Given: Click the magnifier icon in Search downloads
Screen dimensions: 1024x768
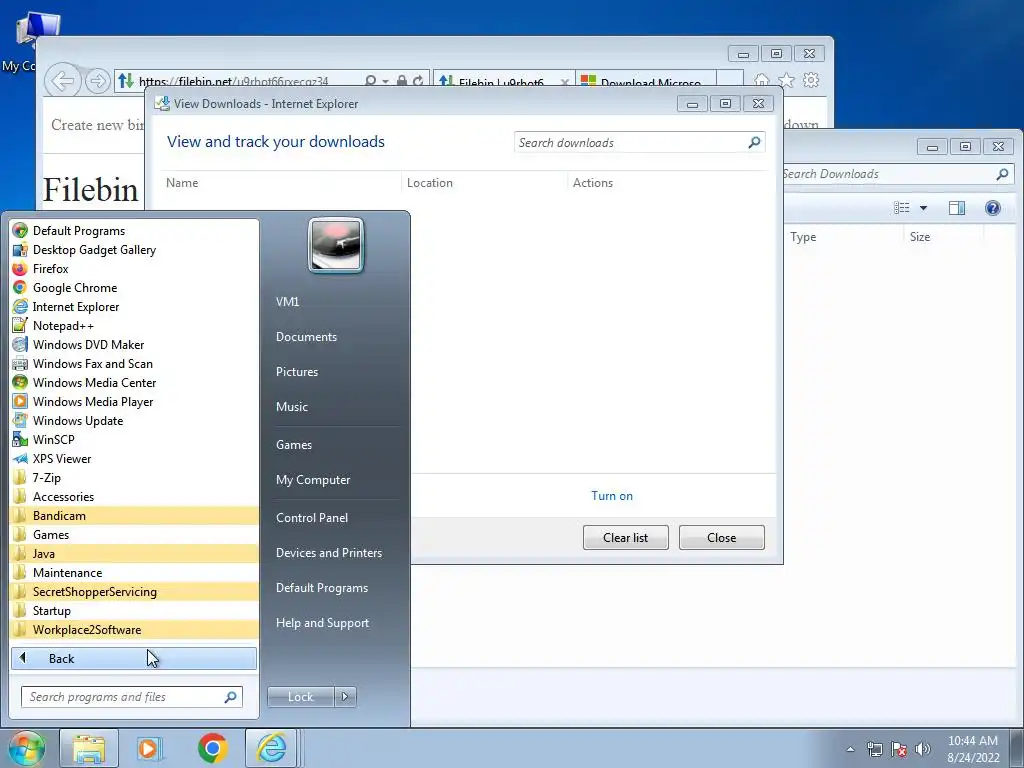Looking at the screenshot, I should point(754,142).
